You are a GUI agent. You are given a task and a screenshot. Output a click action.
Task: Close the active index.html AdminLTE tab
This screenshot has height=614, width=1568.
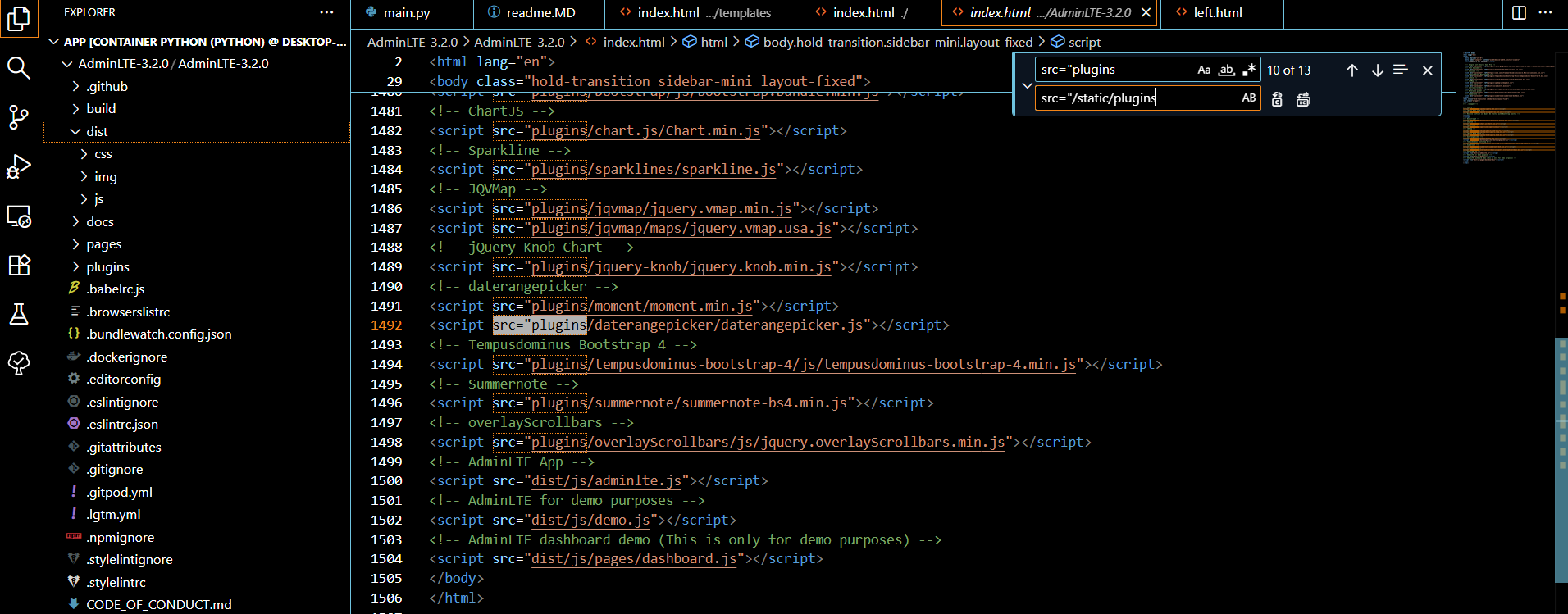click(x=1146, y=13)
